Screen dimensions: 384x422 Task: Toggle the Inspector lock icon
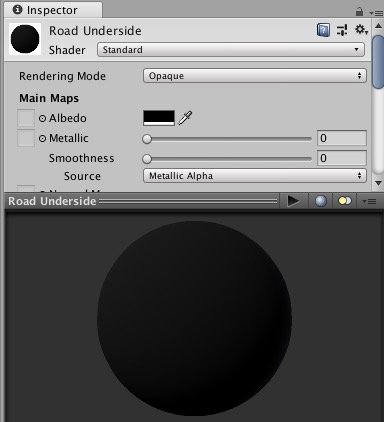359,12
